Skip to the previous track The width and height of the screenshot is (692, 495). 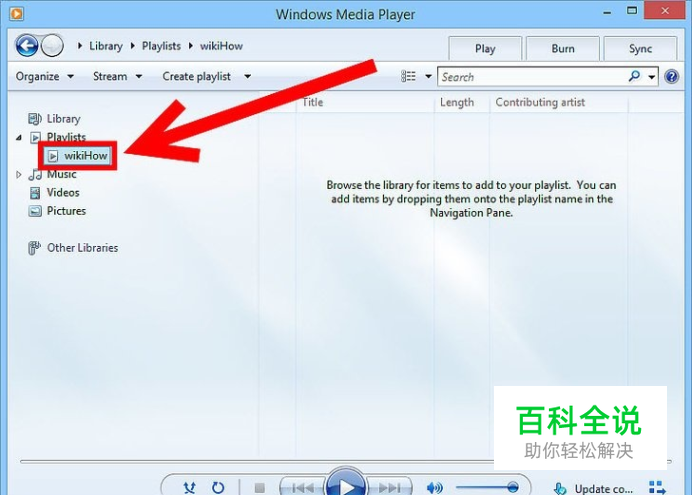coord(303,488)
